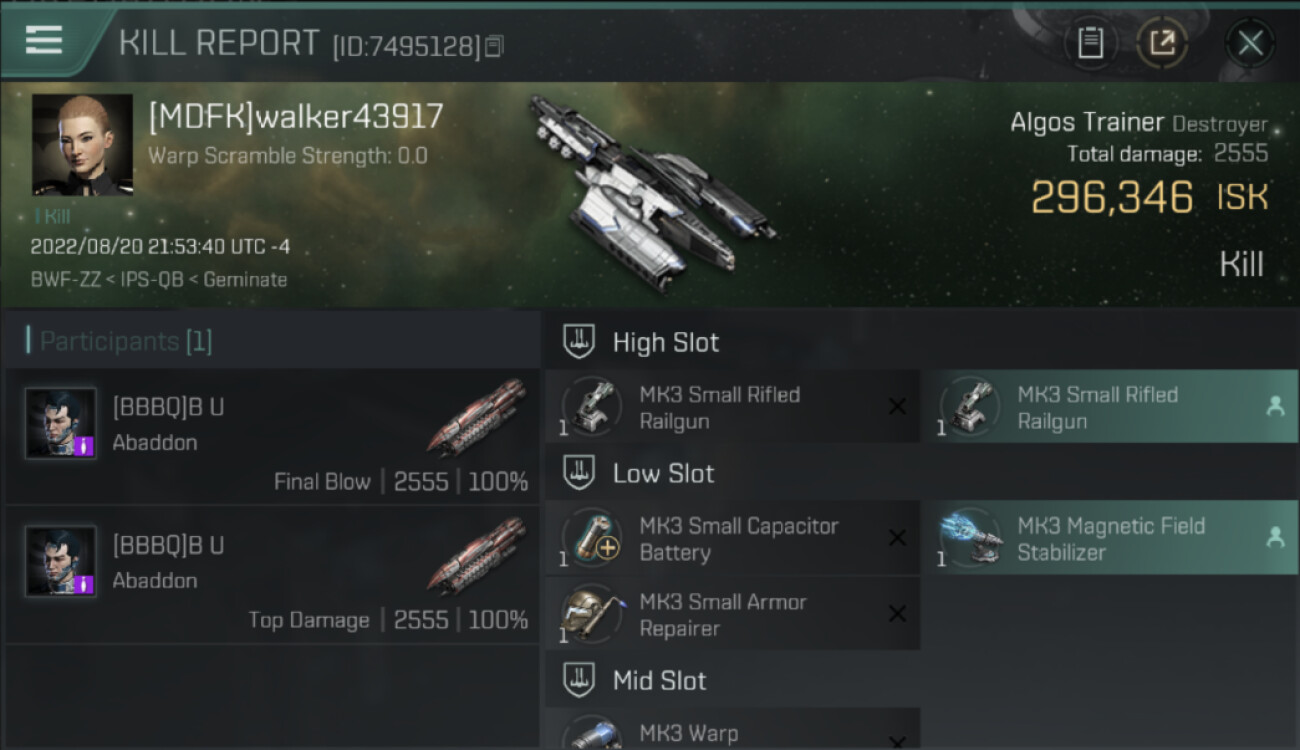Share kill report via export icon
Image resolution: width=1300 pixels, height=750 pixels.
[1162, 43]
